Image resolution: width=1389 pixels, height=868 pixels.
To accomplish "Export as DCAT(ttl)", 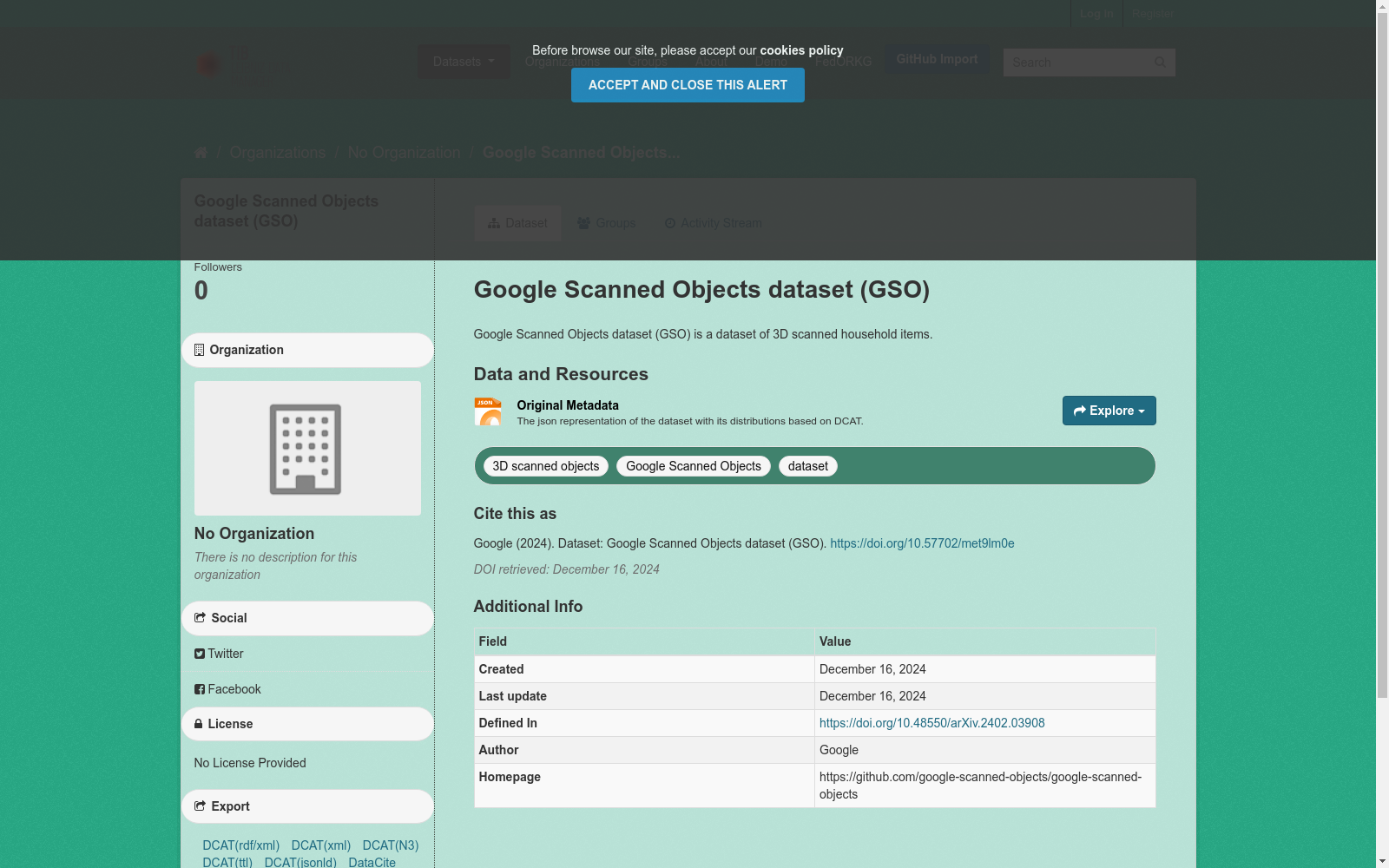I will tap(227, 862).
